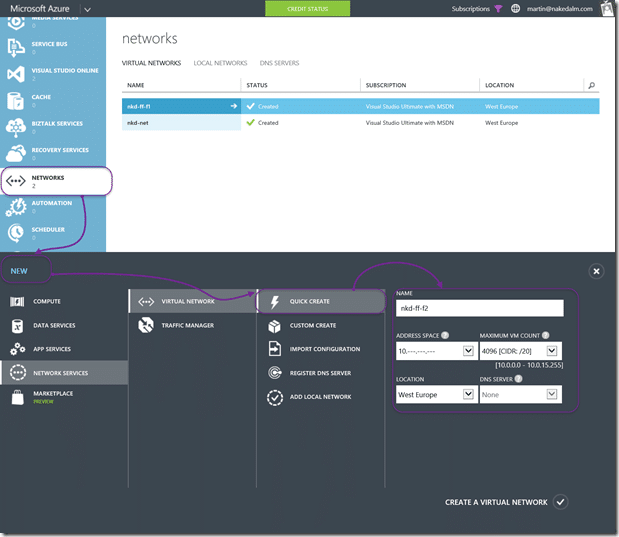Viewport: 619px width, 537px height.
Task: Click the Marketplace bag icon
Action: (x=17, y=397)
